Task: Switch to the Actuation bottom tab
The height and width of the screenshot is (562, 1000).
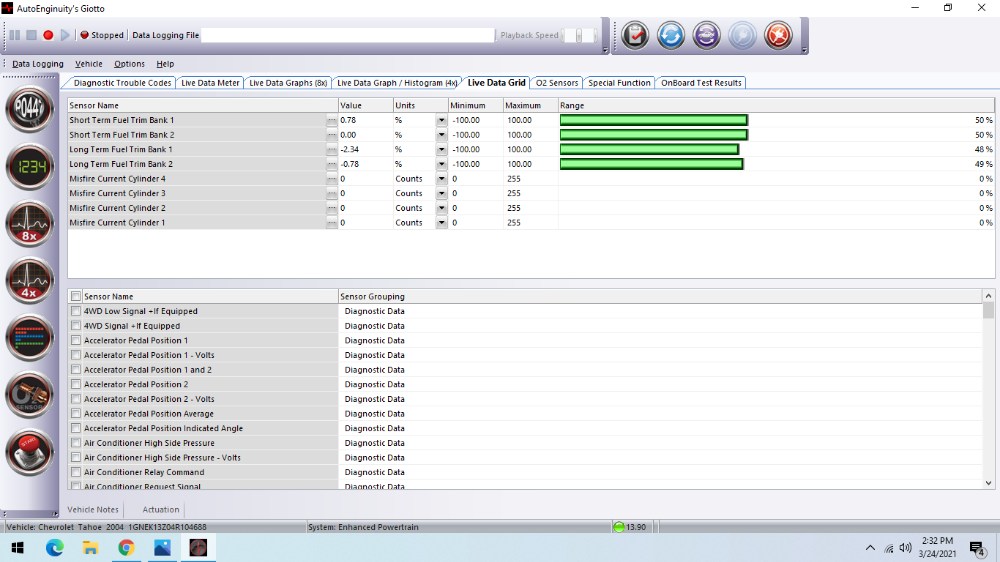Action: click(161, 510)
